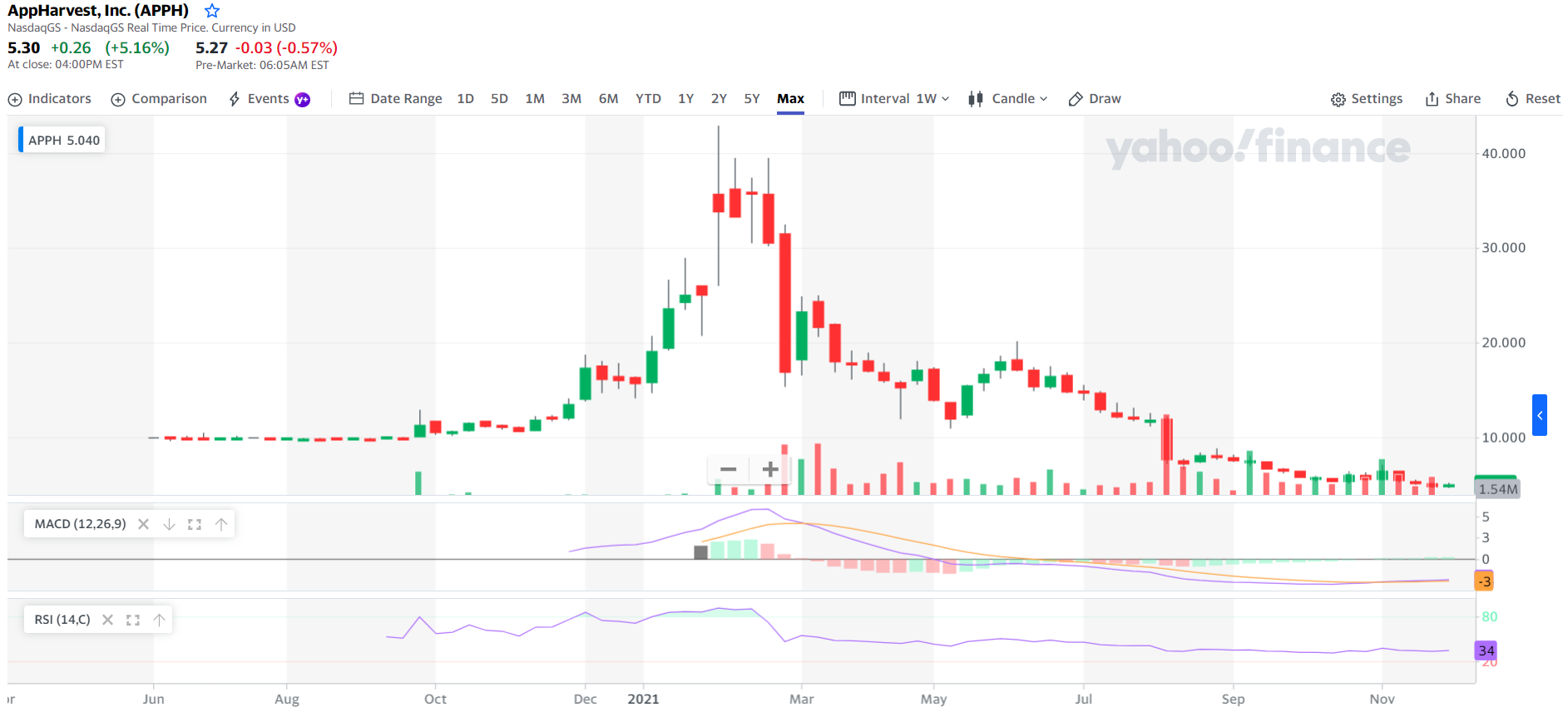Select the 5Y range

pos(752,99)
